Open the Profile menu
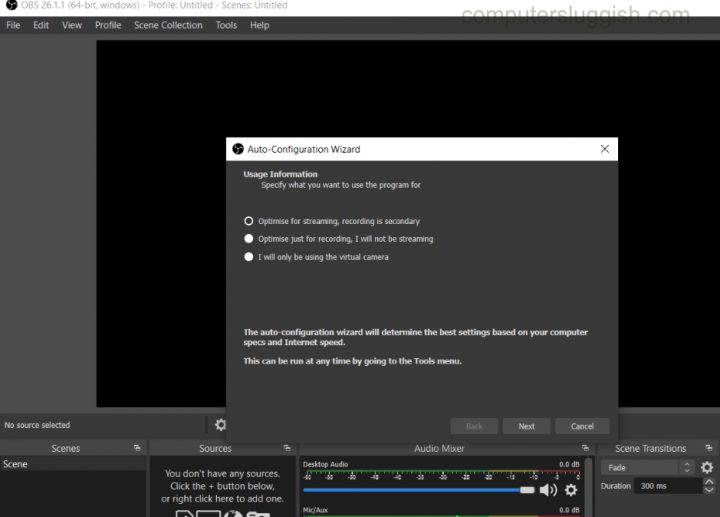Viewport: 720px width, 517px height. 108,25
